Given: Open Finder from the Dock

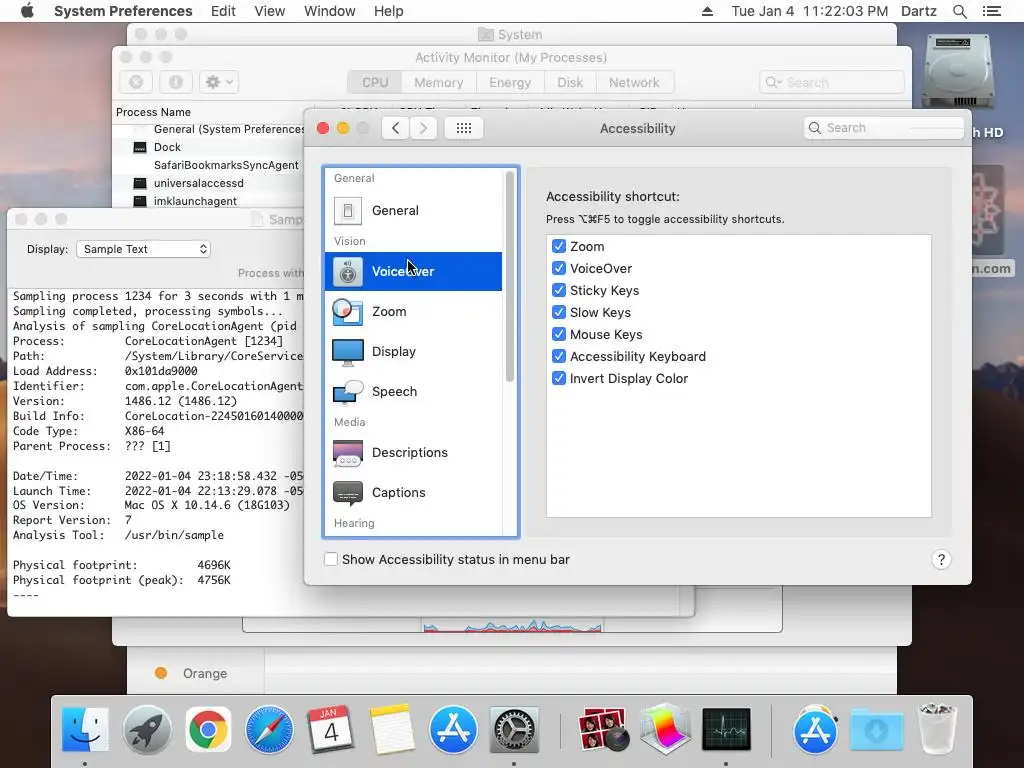Looking at the screenshot, I should tap(85, 729).
